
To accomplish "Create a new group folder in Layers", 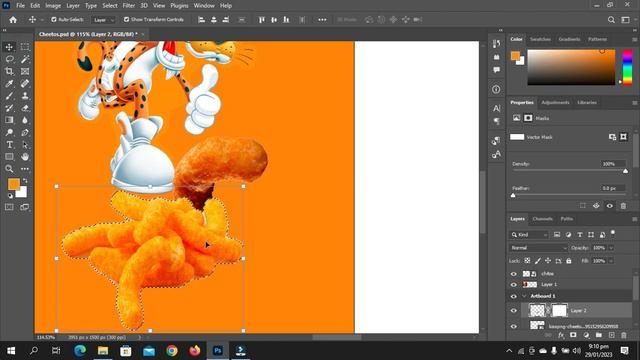I will (599, 335).
